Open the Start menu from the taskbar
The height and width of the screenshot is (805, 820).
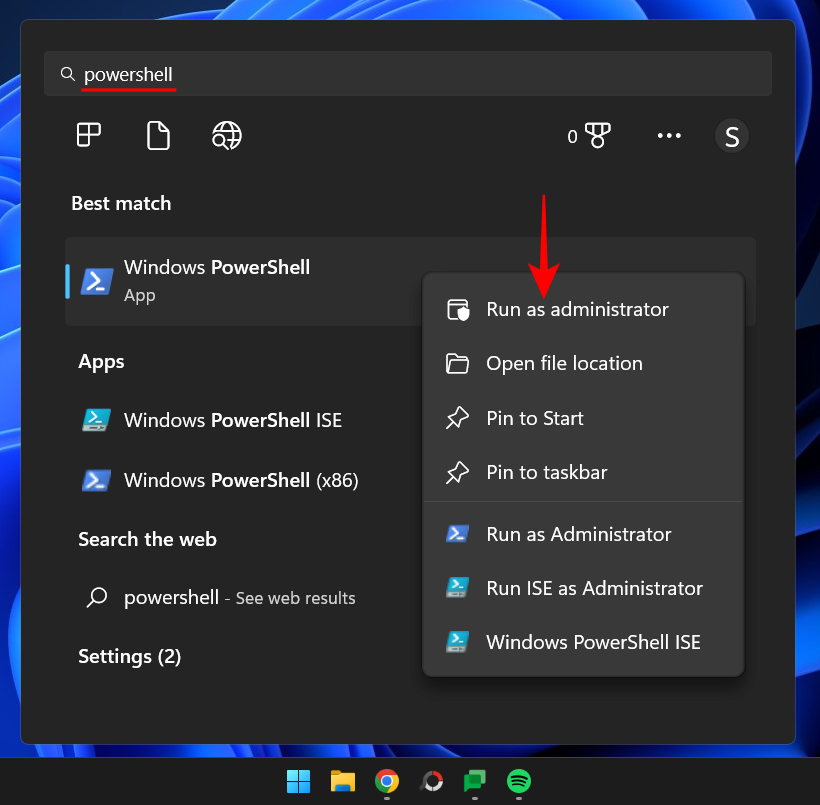point(298,781)
